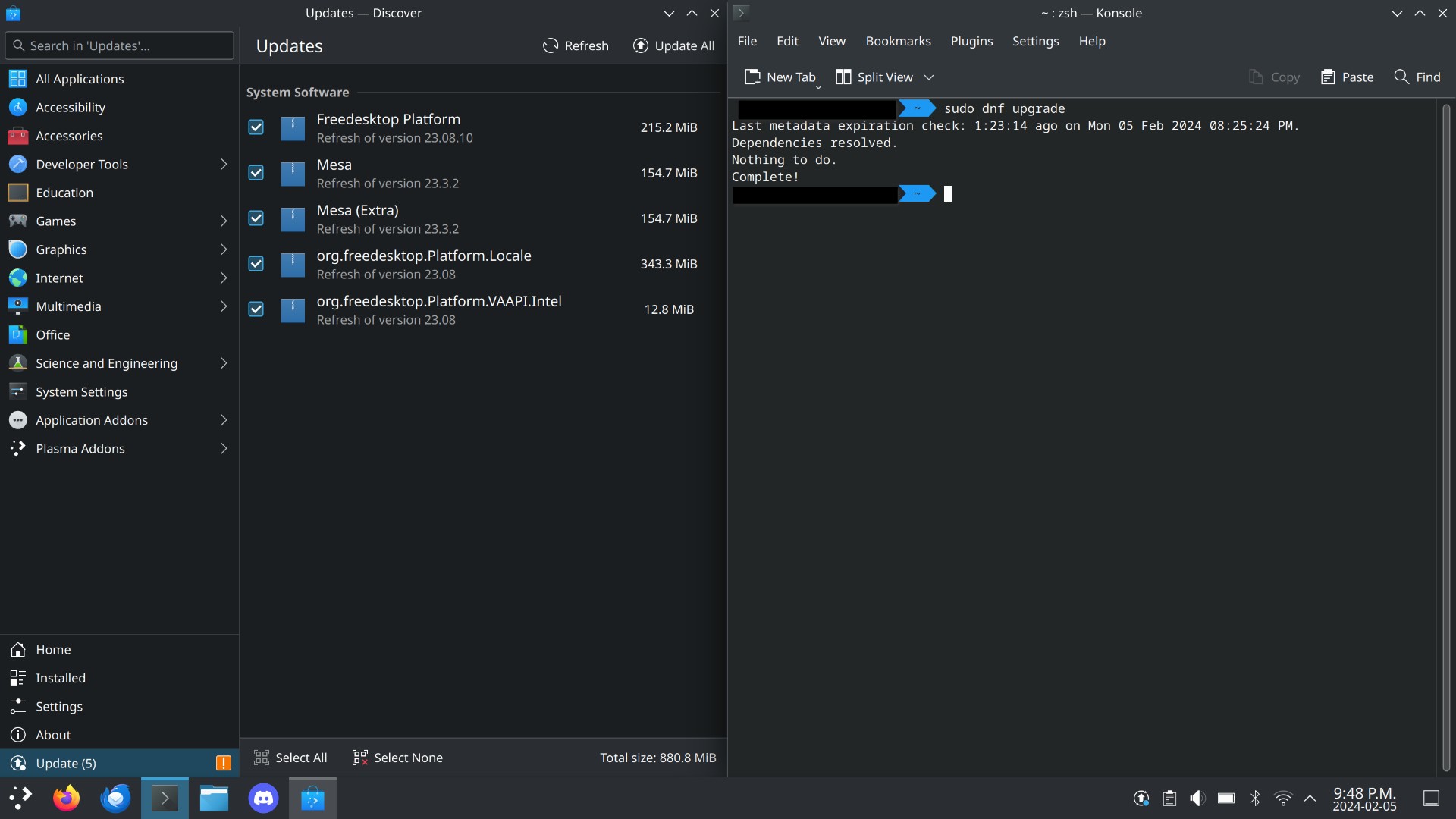Open the Plugins menu

tap(971, 41)
